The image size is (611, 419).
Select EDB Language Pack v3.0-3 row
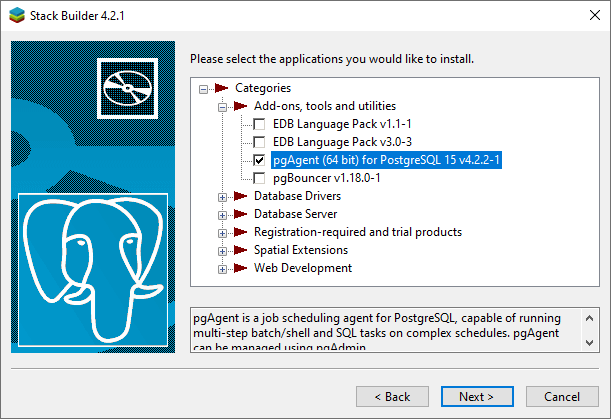[x=342, y=142]
